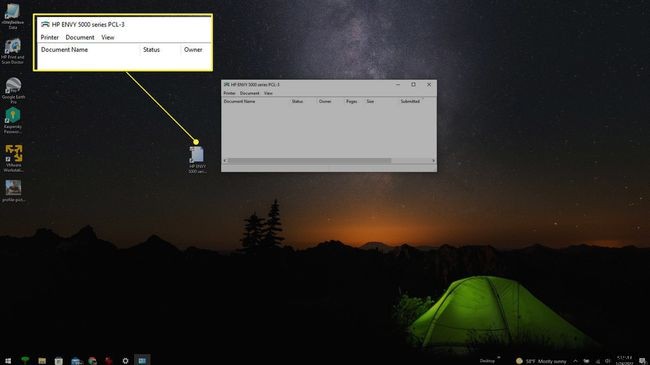Open Settings gear icon on the taskbar
This screenshot has width=650, height=365.
[125, 360]
